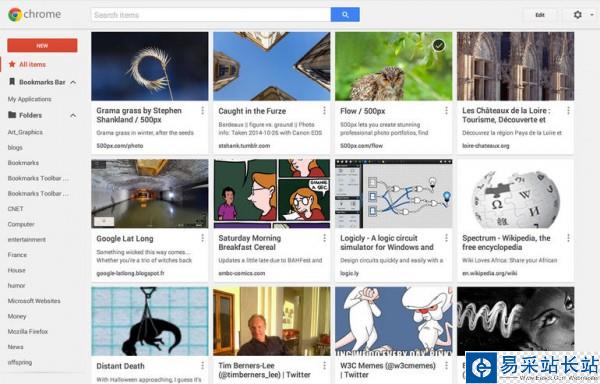The width and height of the screenshot is (600, 384).
Task: Open the News folder
Action: tap(15, 347)
